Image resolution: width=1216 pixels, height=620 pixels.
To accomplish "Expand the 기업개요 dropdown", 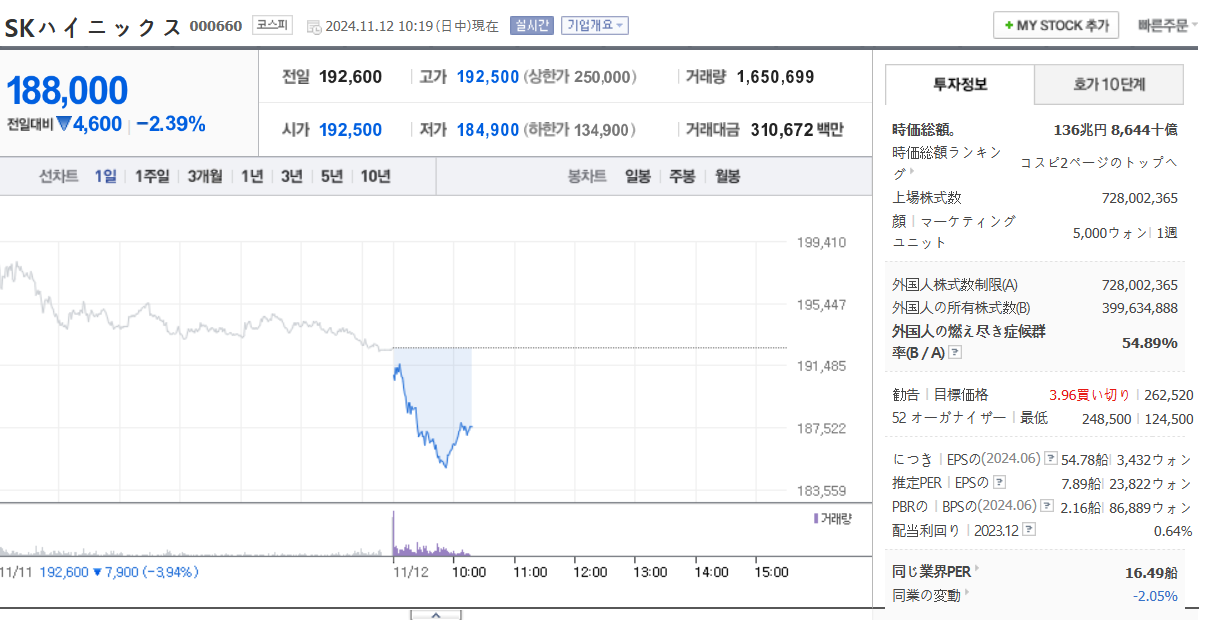I will tap(594, 25).
